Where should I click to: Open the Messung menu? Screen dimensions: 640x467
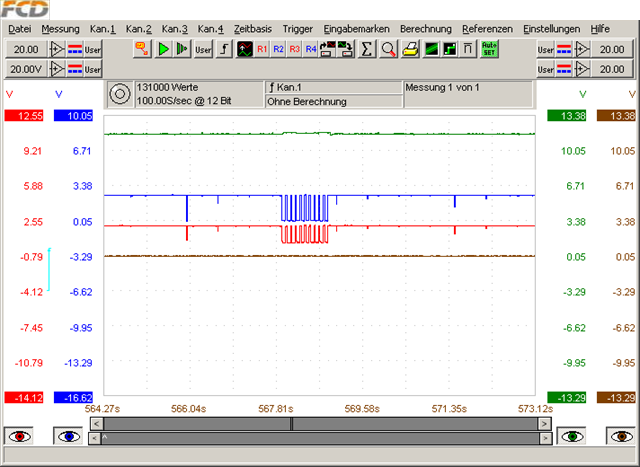click(x=61, y=29)
